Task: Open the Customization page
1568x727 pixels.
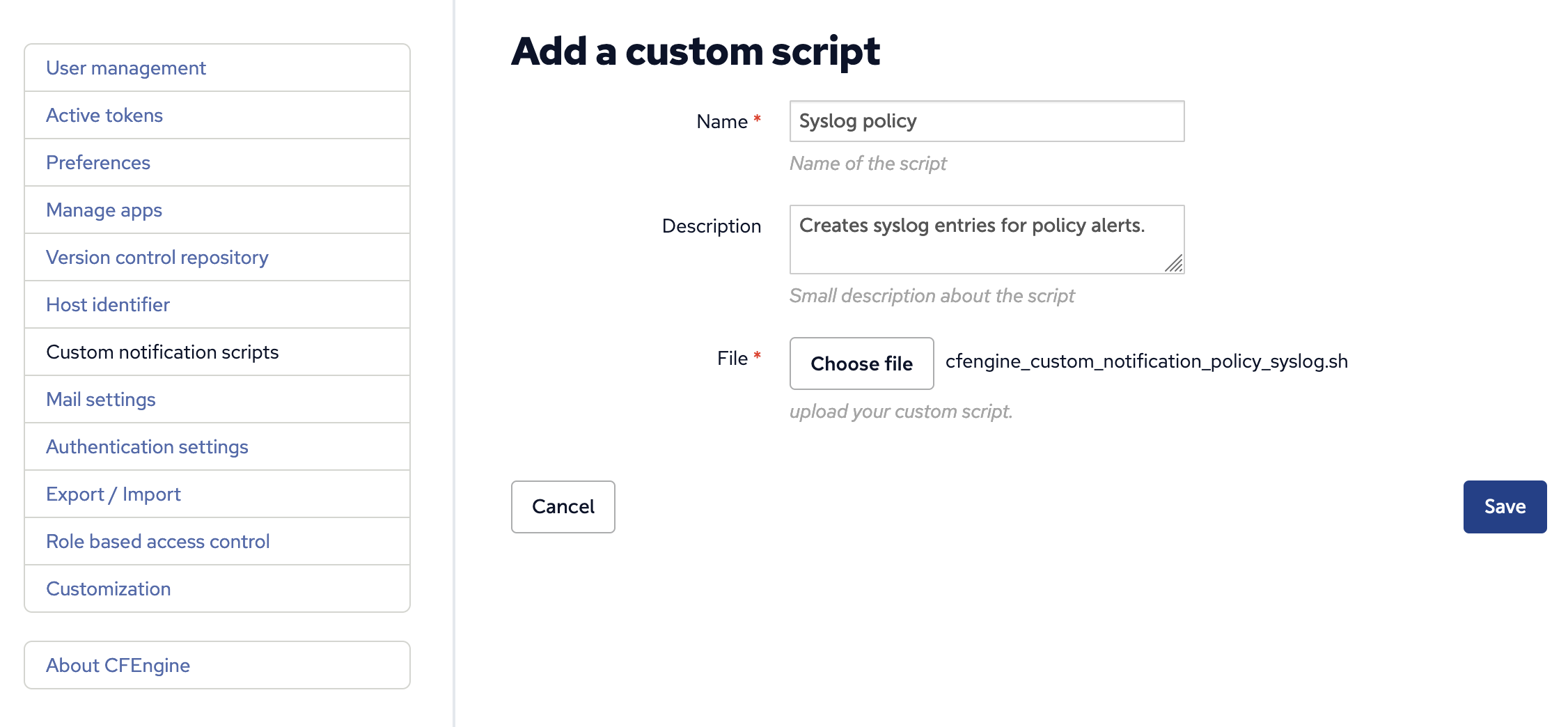Action: [x=109, y=588]
